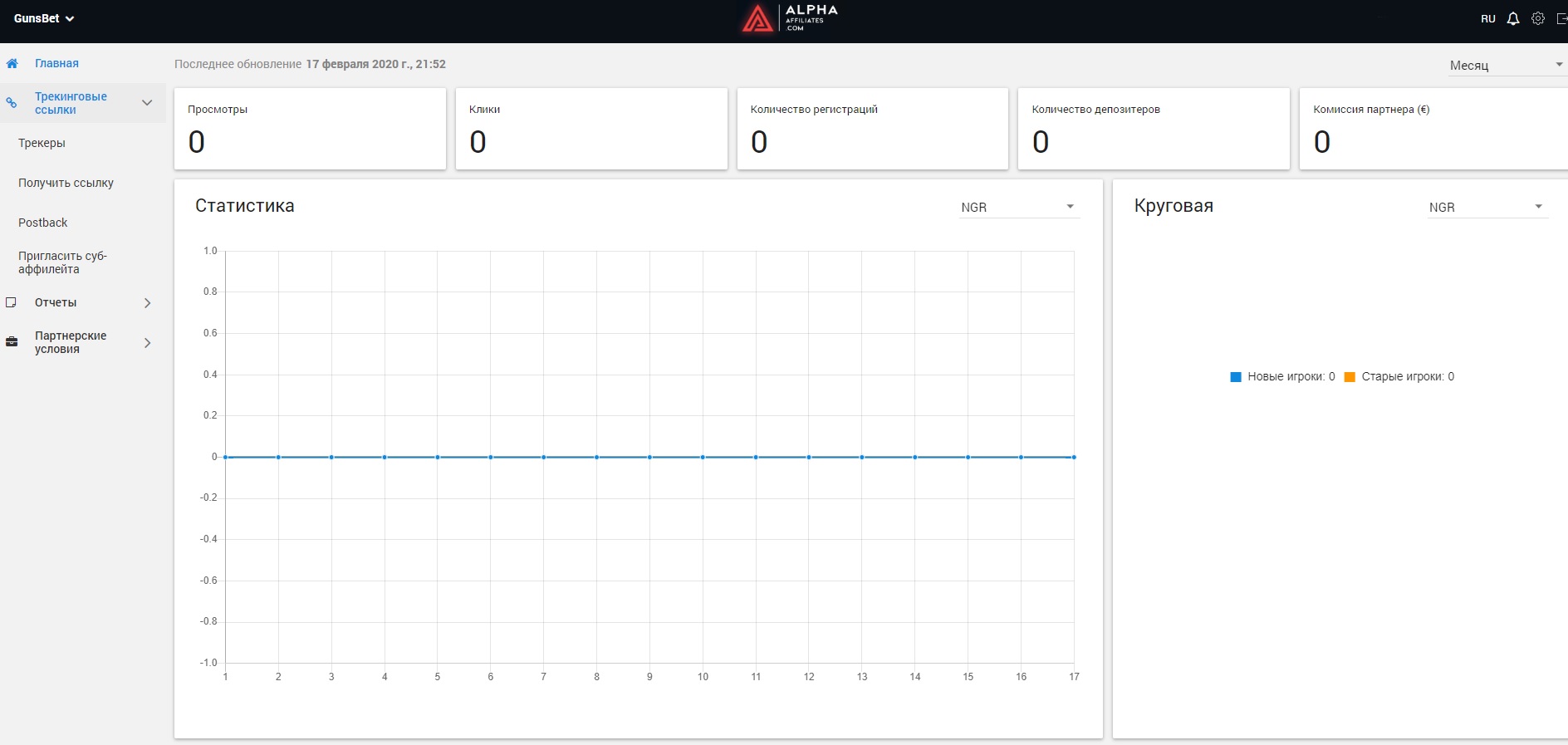Open the Трекеры menu item
Screen dimensions: 1568x745
(42, 143)
